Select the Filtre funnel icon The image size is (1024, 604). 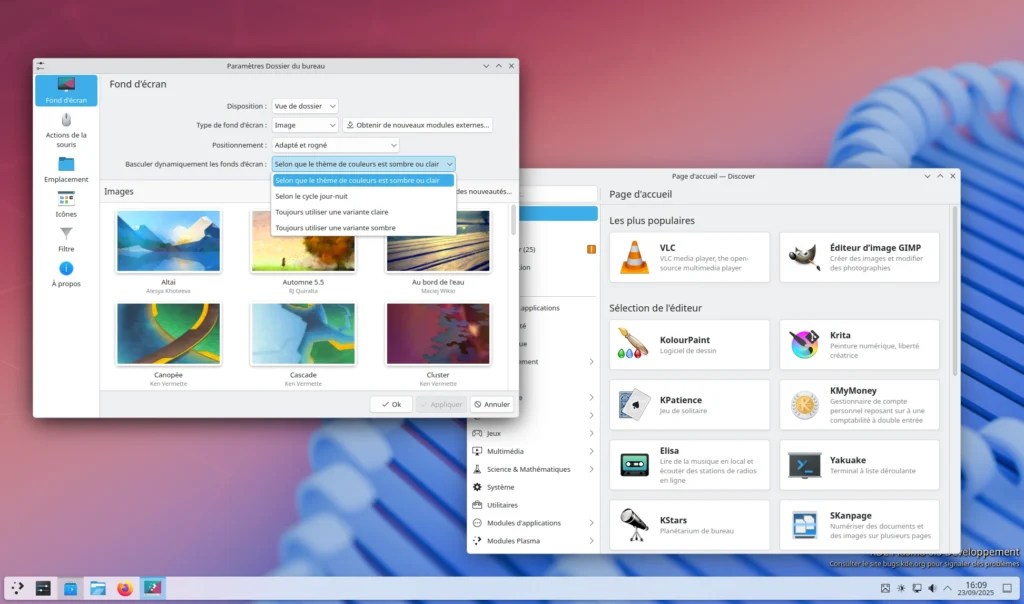[x=66, y=234]
